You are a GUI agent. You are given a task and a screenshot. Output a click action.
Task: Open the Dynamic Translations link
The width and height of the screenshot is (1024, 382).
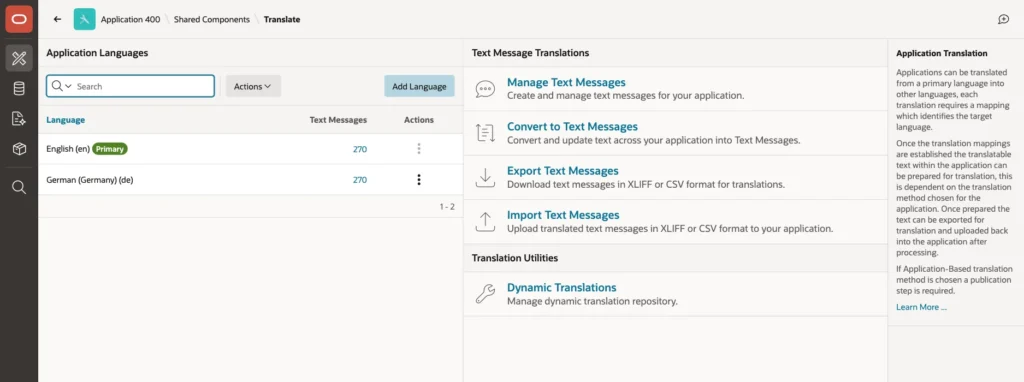[562, 287]
